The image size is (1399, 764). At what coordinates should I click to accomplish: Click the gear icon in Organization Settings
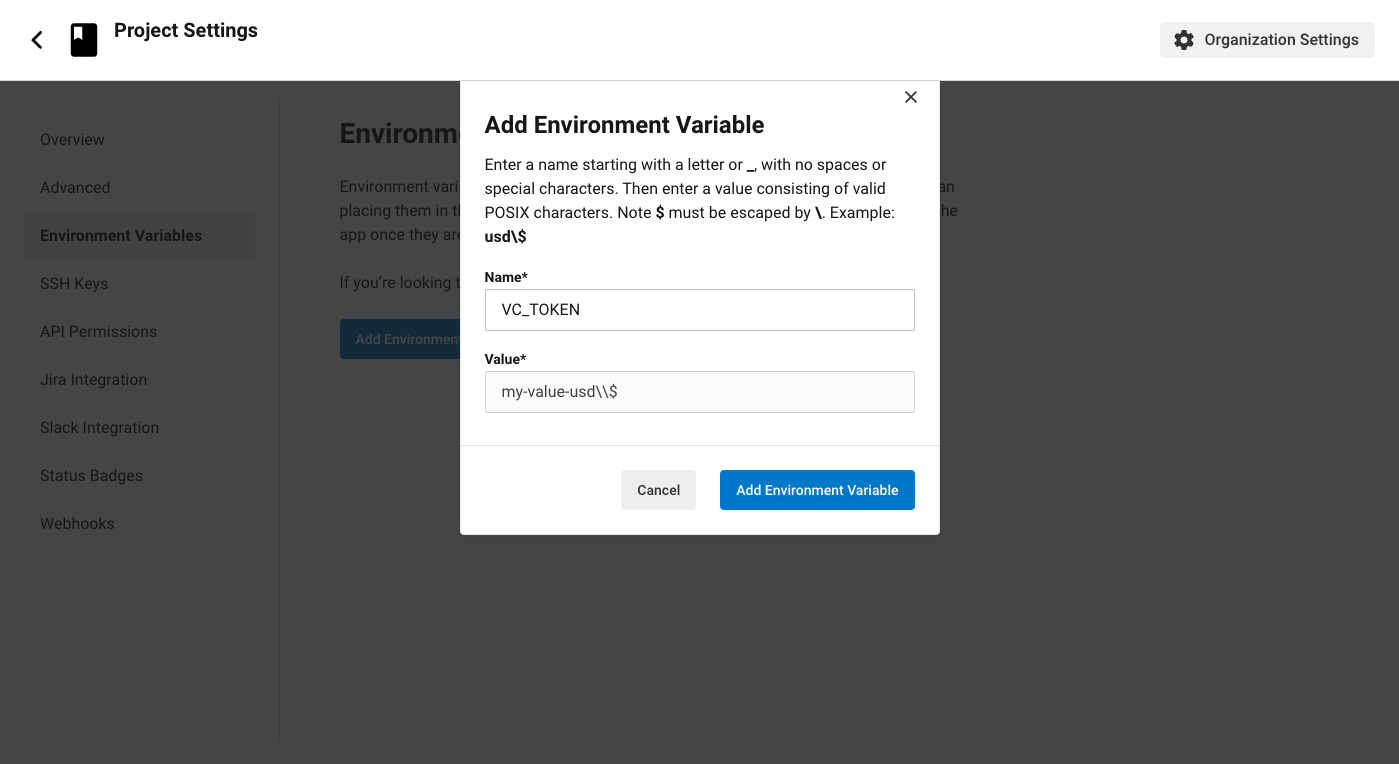pyautogui.click(x=1184, y=40)
